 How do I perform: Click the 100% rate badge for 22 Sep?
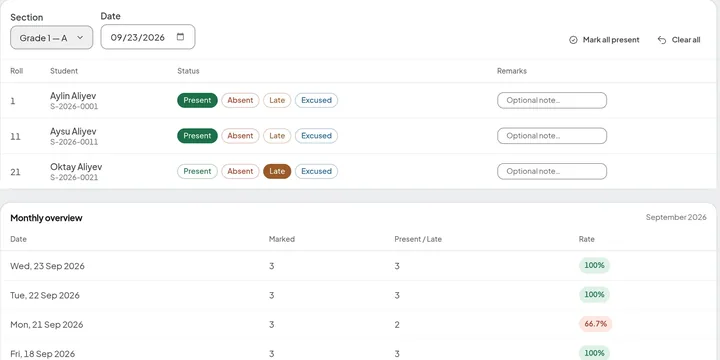[x=594, y=294]
